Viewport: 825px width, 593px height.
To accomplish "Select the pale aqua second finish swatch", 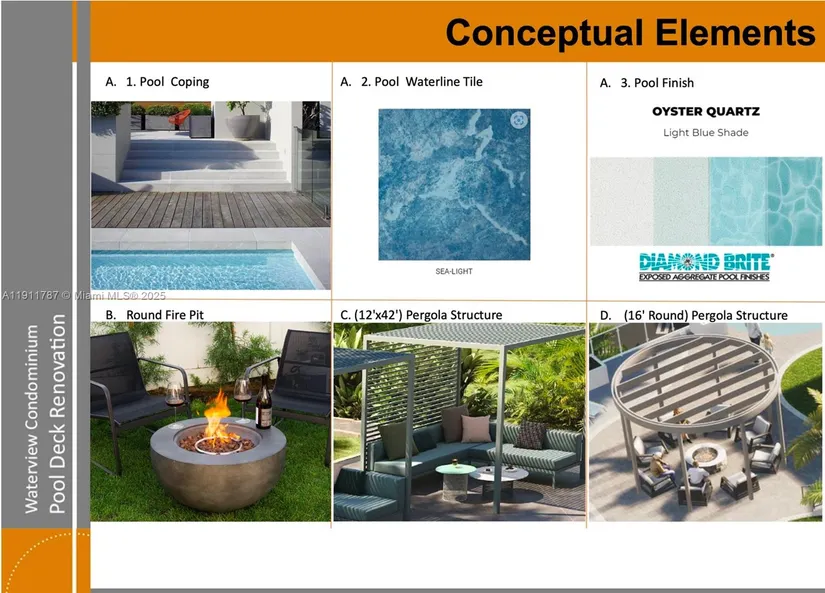I will pos(680,201).
